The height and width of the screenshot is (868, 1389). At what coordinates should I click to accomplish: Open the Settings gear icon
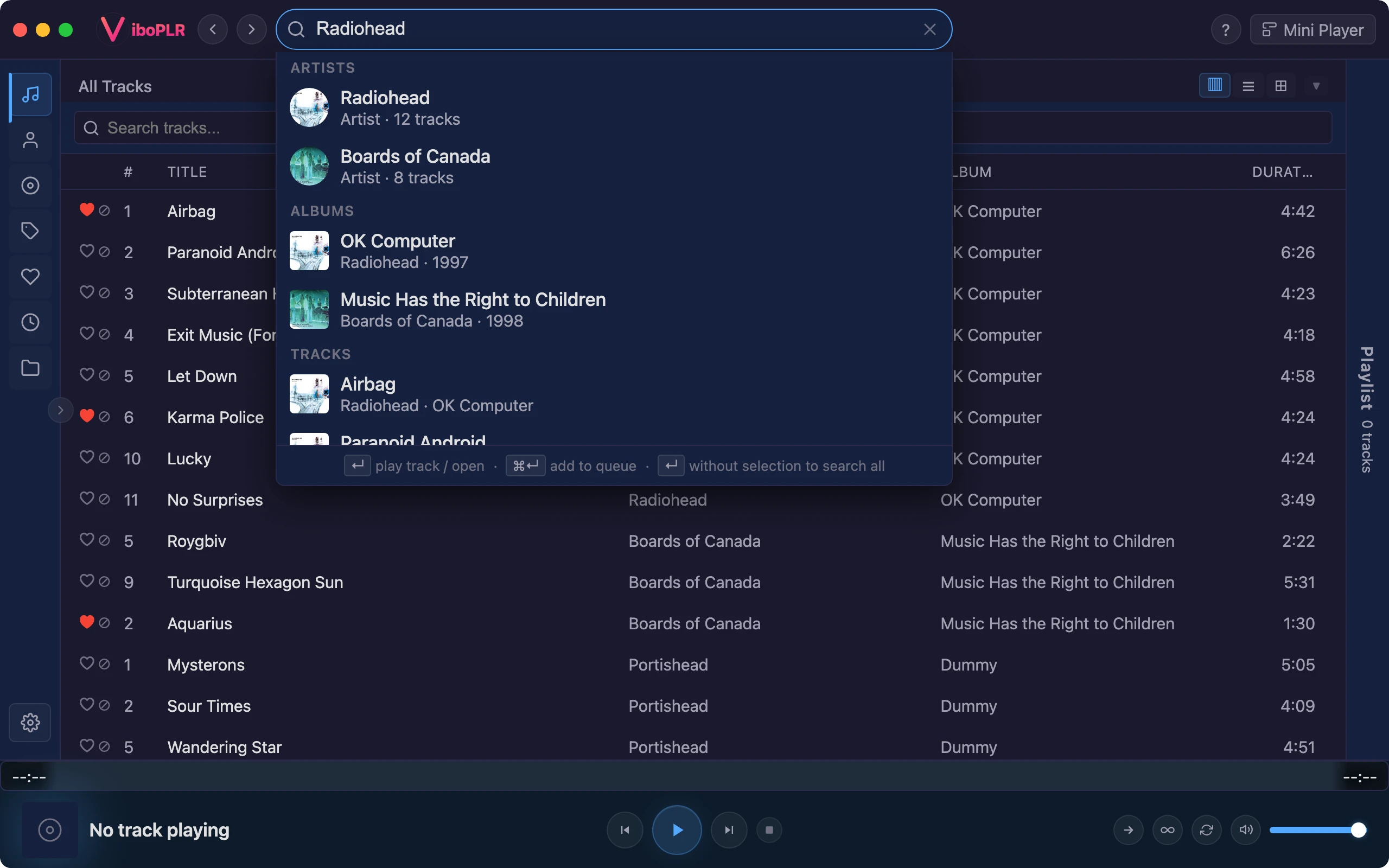[x=30, y=722]
